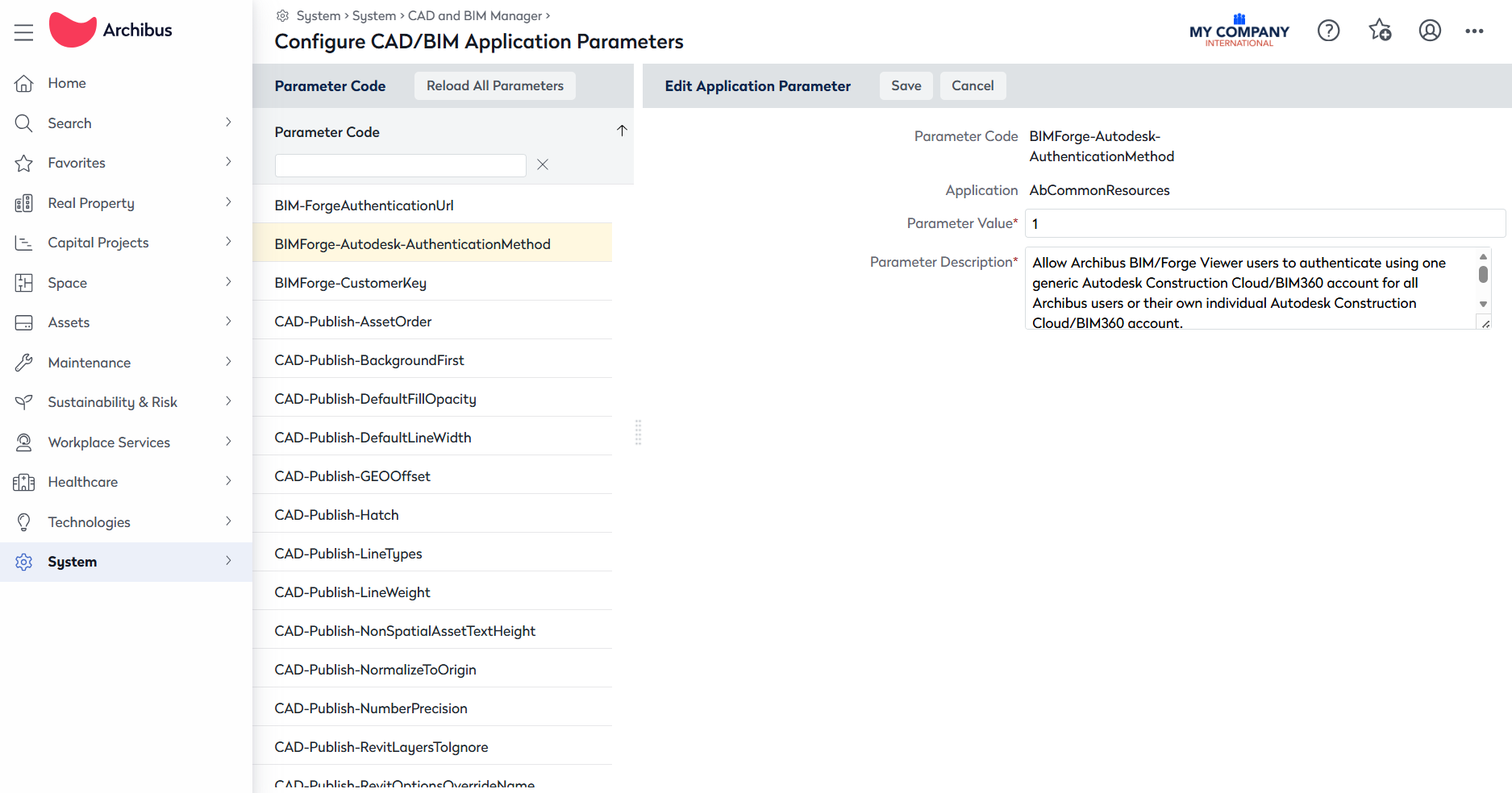
Task: Open the user profile icon
Action: pyautogui.click(x=1430, y=31)
